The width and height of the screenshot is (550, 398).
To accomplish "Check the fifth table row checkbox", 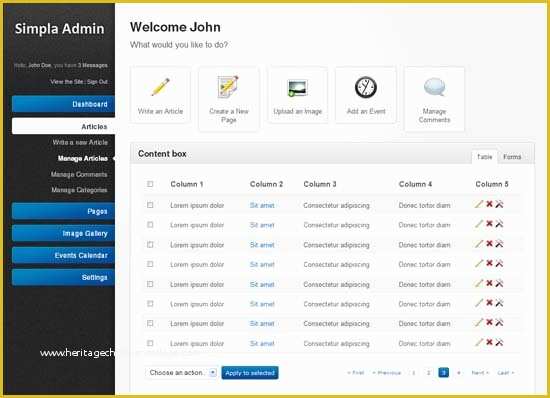I will [150, 284].
